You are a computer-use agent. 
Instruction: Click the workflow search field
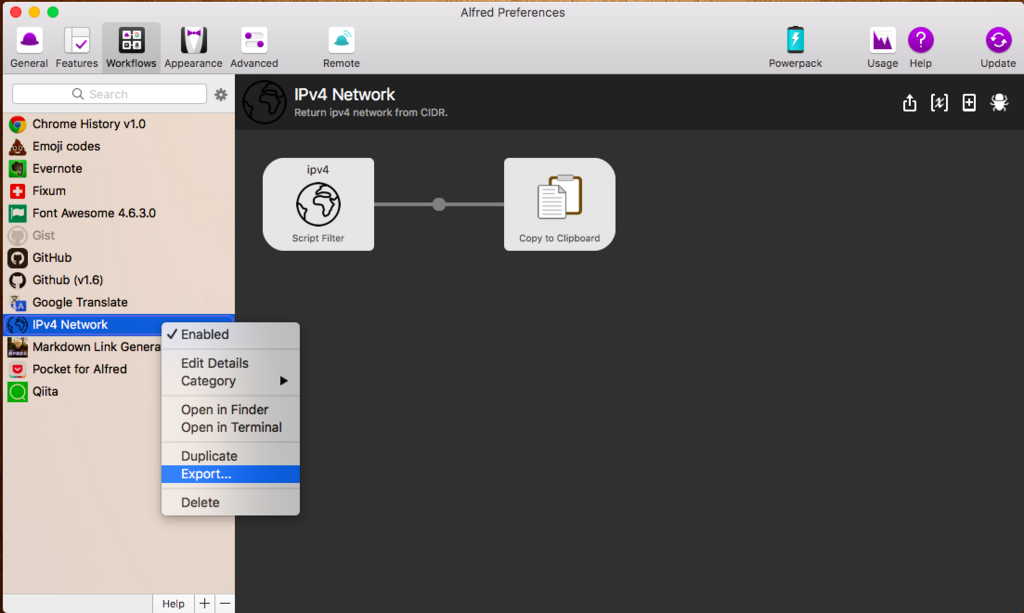109,94
